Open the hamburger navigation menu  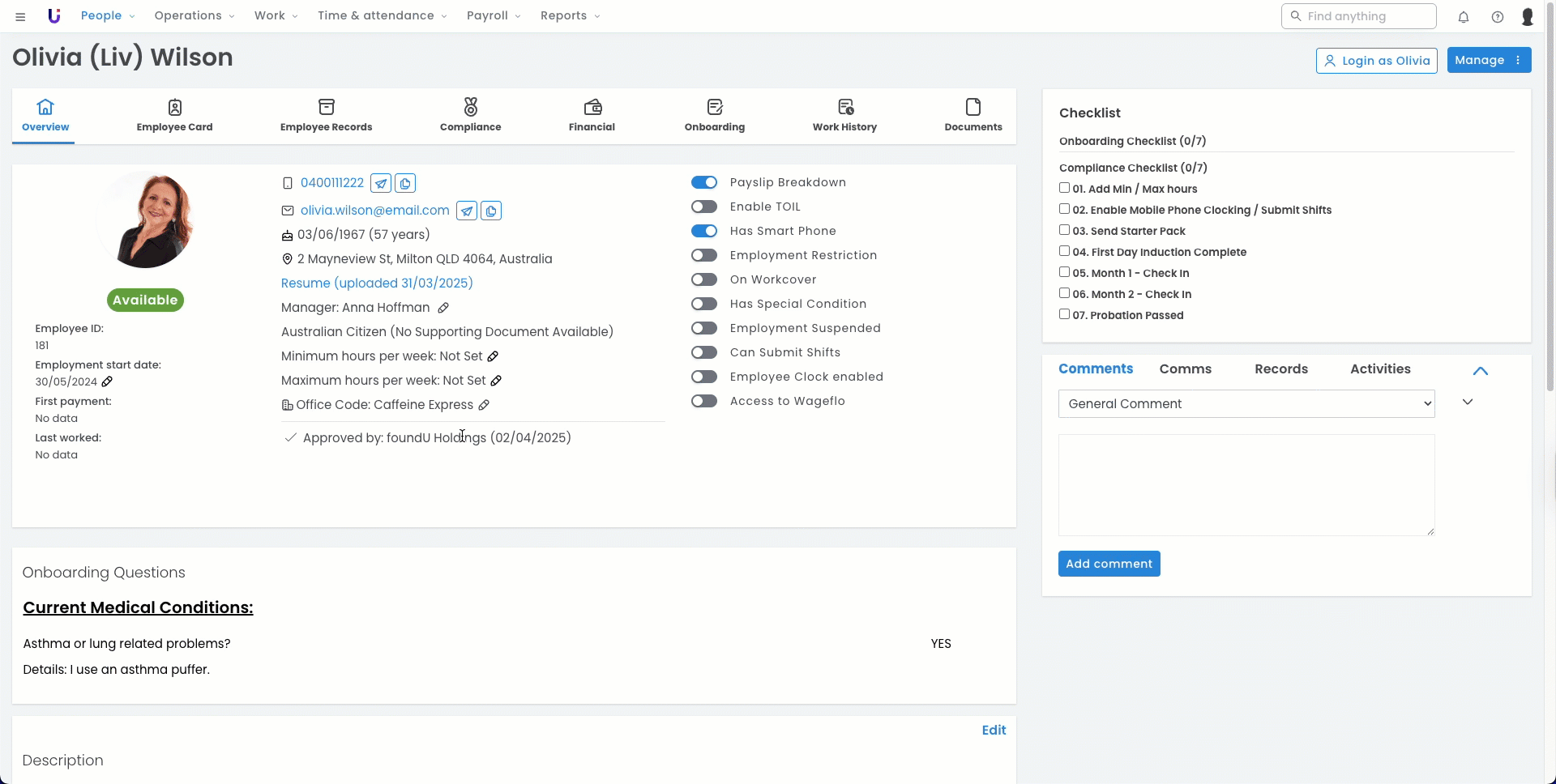coord(20,16)
